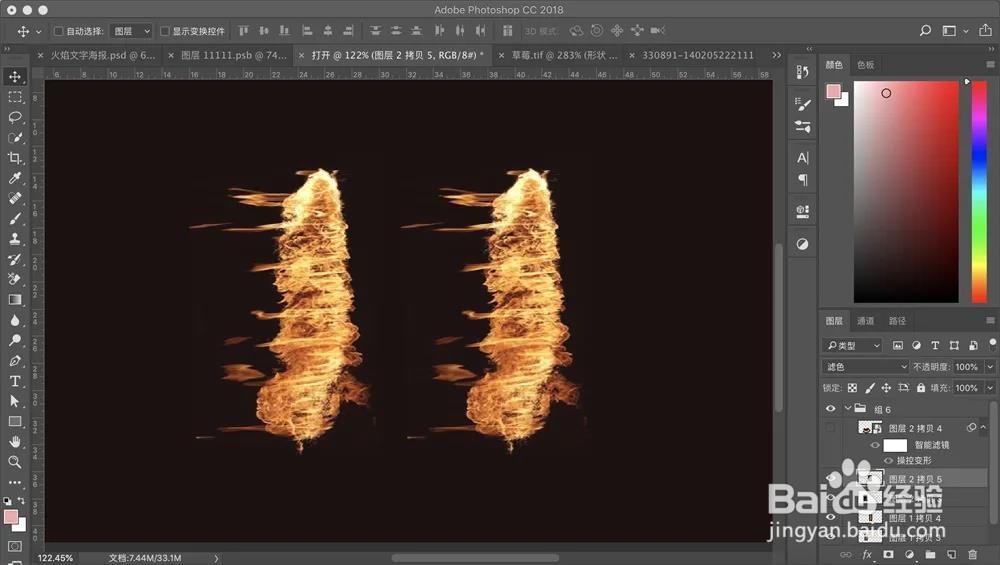Open the search icon in options bar
The height and width of the screenshot is (565, 1000).
click(x=925, y=31)
